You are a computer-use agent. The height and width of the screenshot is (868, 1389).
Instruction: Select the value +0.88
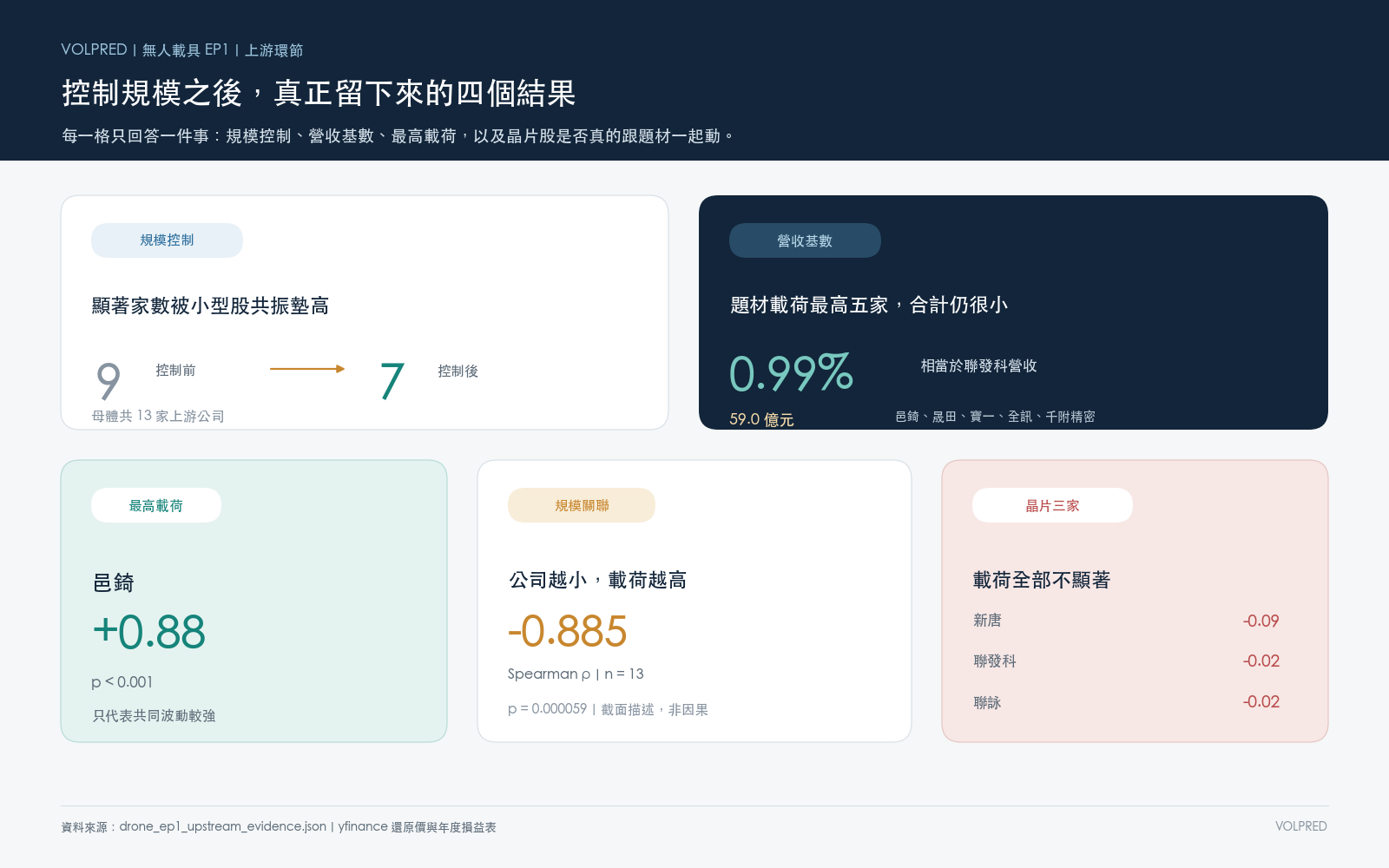point(148,631)
